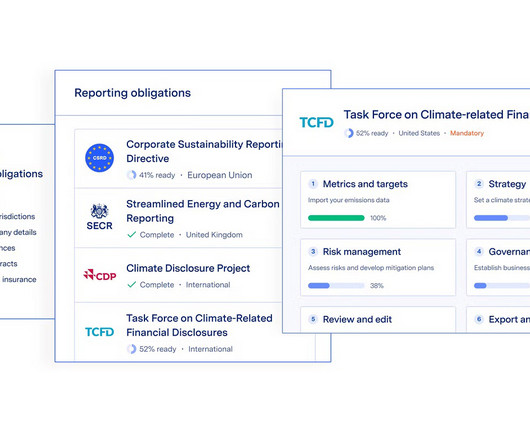Open Corporate Sustainability Reporting Directive entry

[178, 158]
